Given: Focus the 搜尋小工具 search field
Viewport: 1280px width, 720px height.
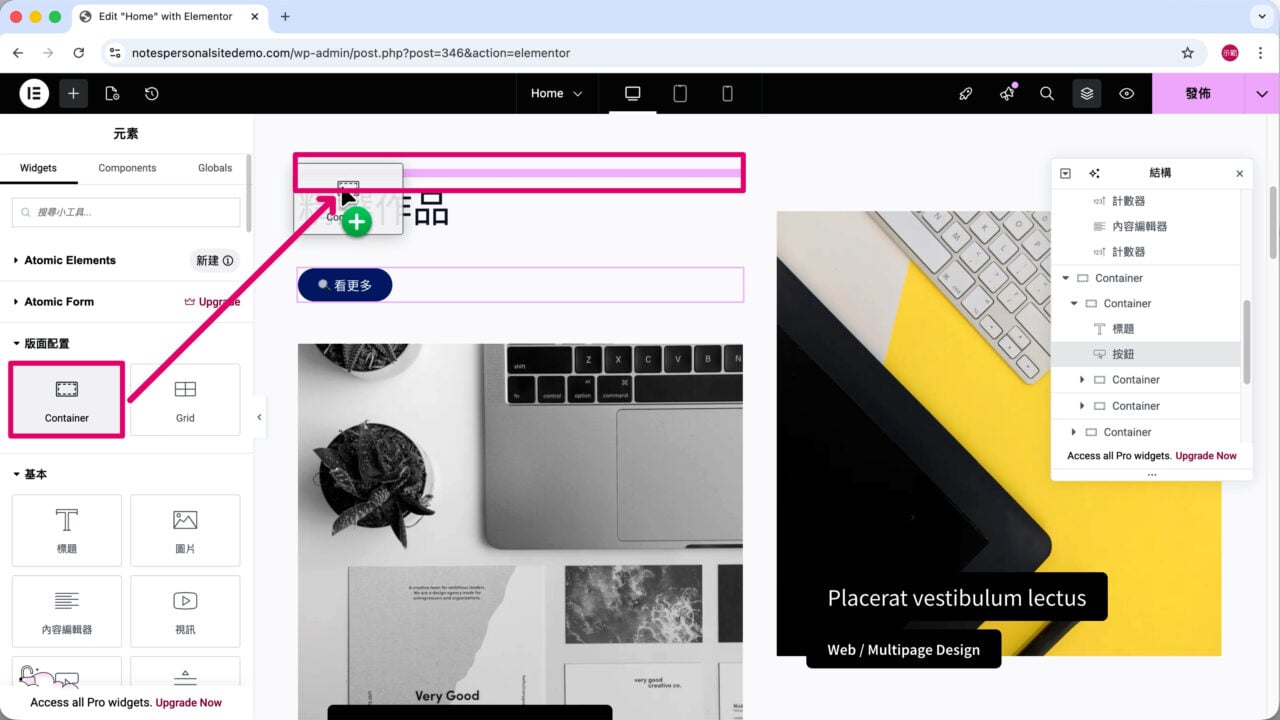Looking at the screenshot, I should tap(126, 212).
